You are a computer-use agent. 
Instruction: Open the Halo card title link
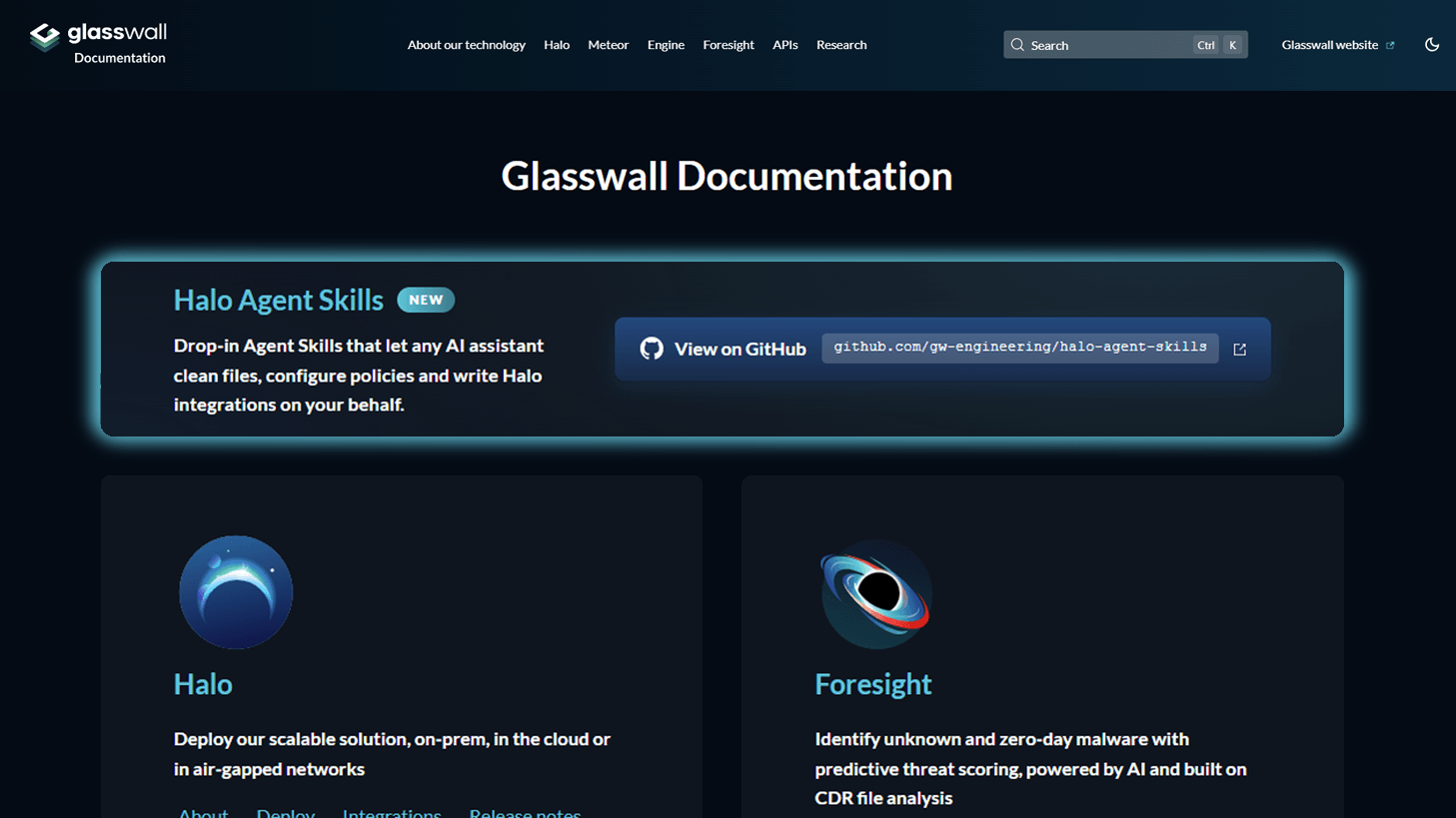pyautogui.click(x=203, y=684)
